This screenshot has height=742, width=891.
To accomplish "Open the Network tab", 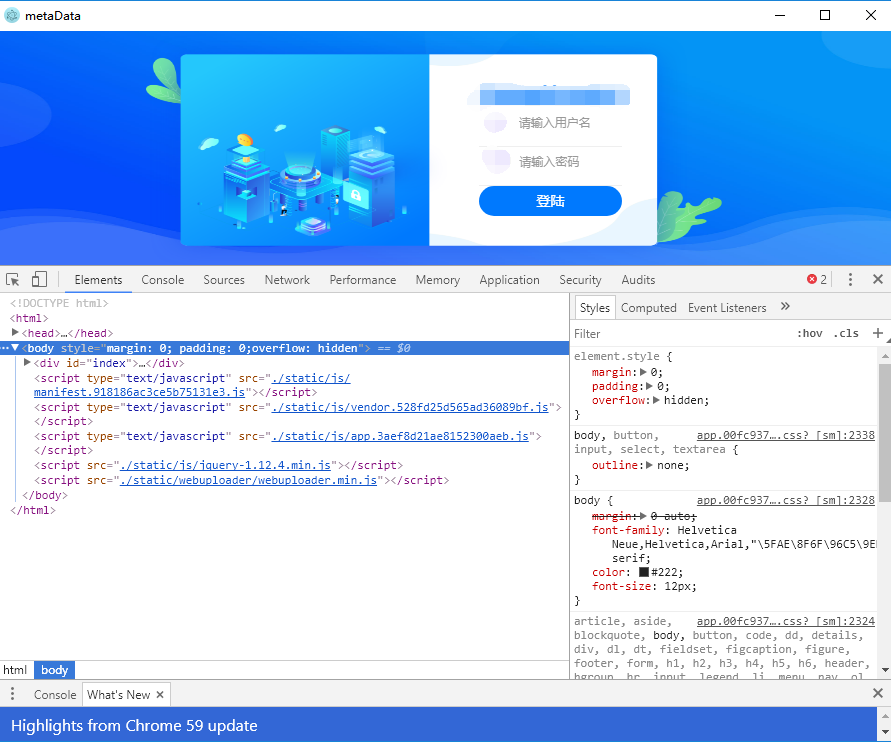I will [x=287, y=280].
